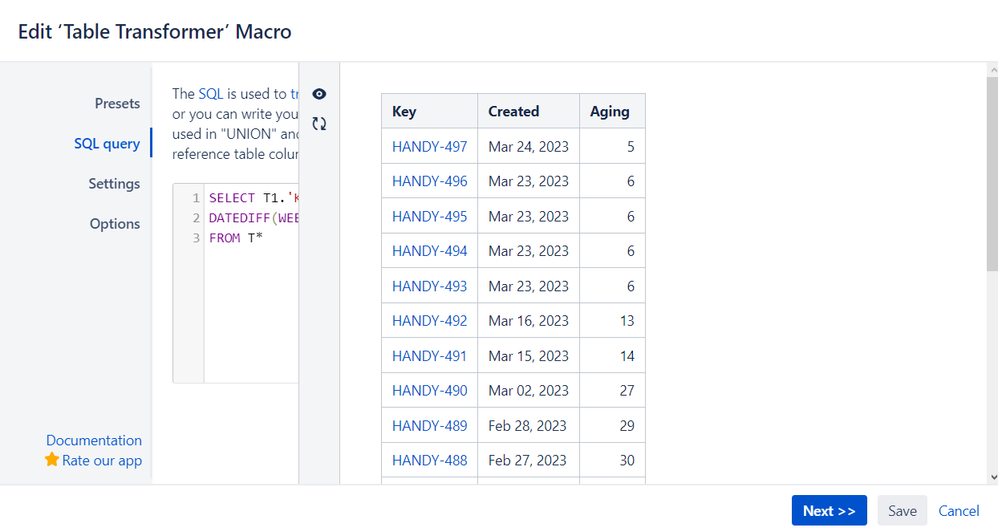Viewport: 998px width, 532px height.
Task: Cancel the macro editing dialog
Action: coord(958,510)
